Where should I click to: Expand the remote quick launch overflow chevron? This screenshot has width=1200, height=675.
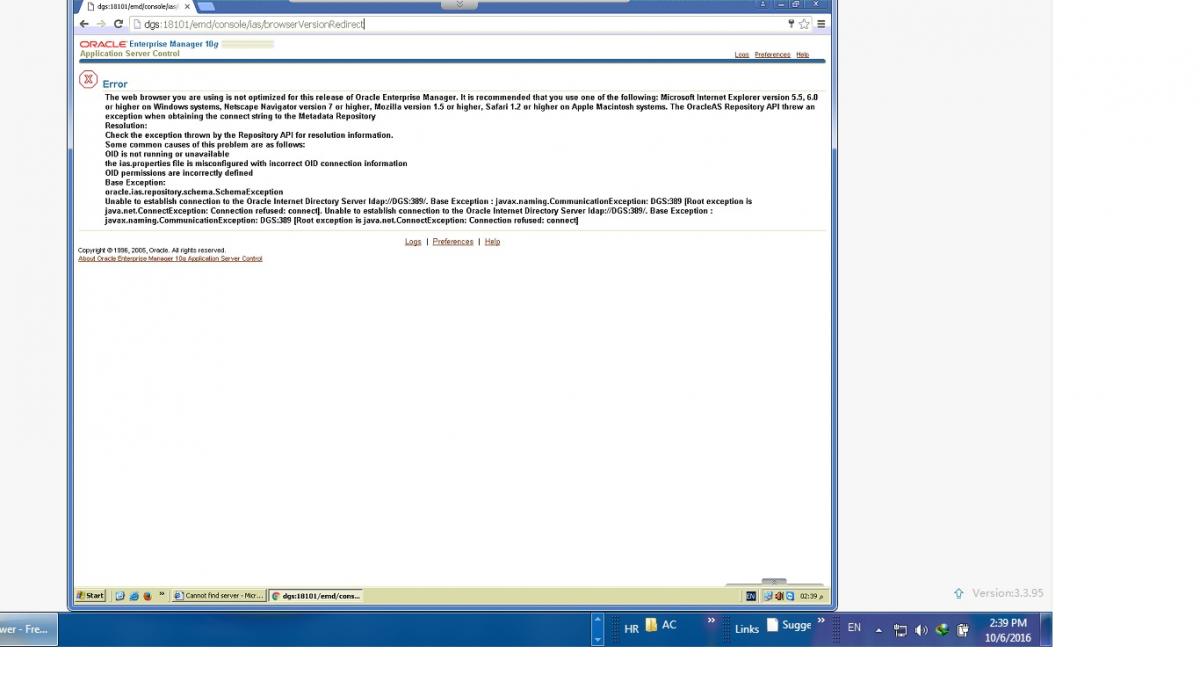(x=162, y=594)
